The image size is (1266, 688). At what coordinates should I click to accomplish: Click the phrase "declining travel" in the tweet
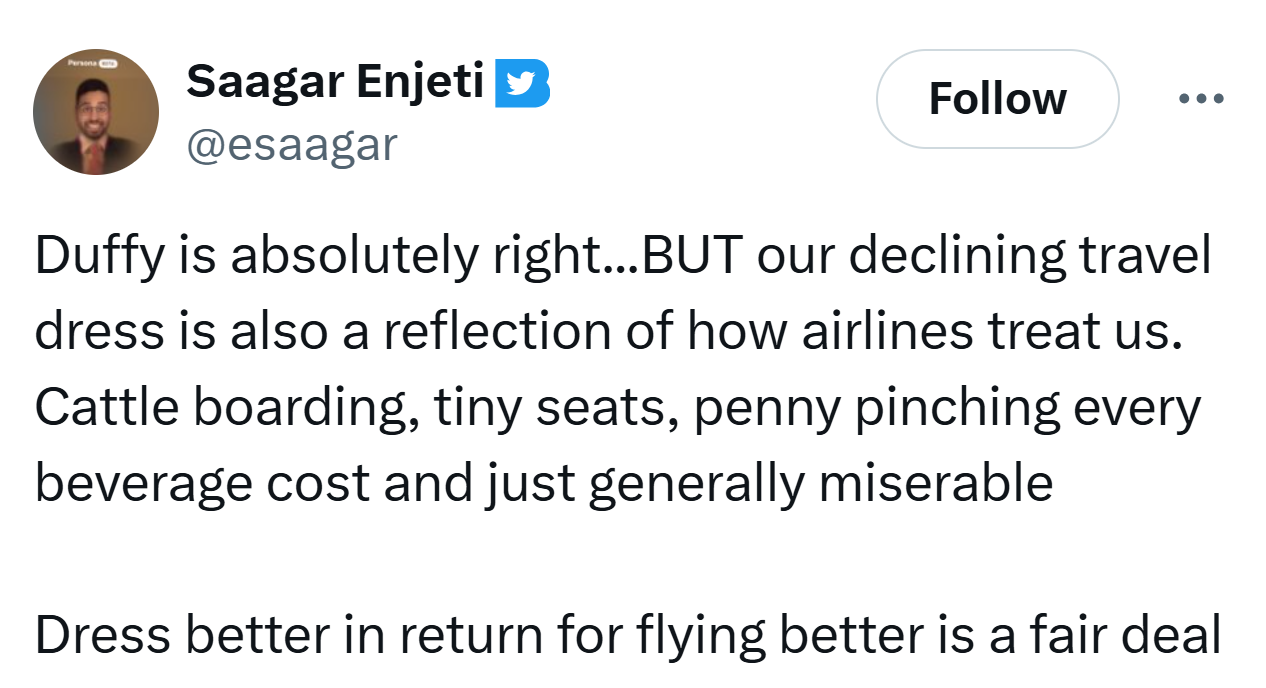(1027, 257)
